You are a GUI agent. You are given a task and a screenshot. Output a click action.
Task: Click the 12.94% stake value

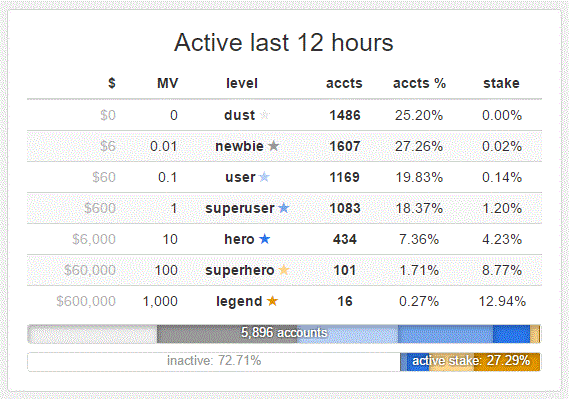(x=502, y=301)
